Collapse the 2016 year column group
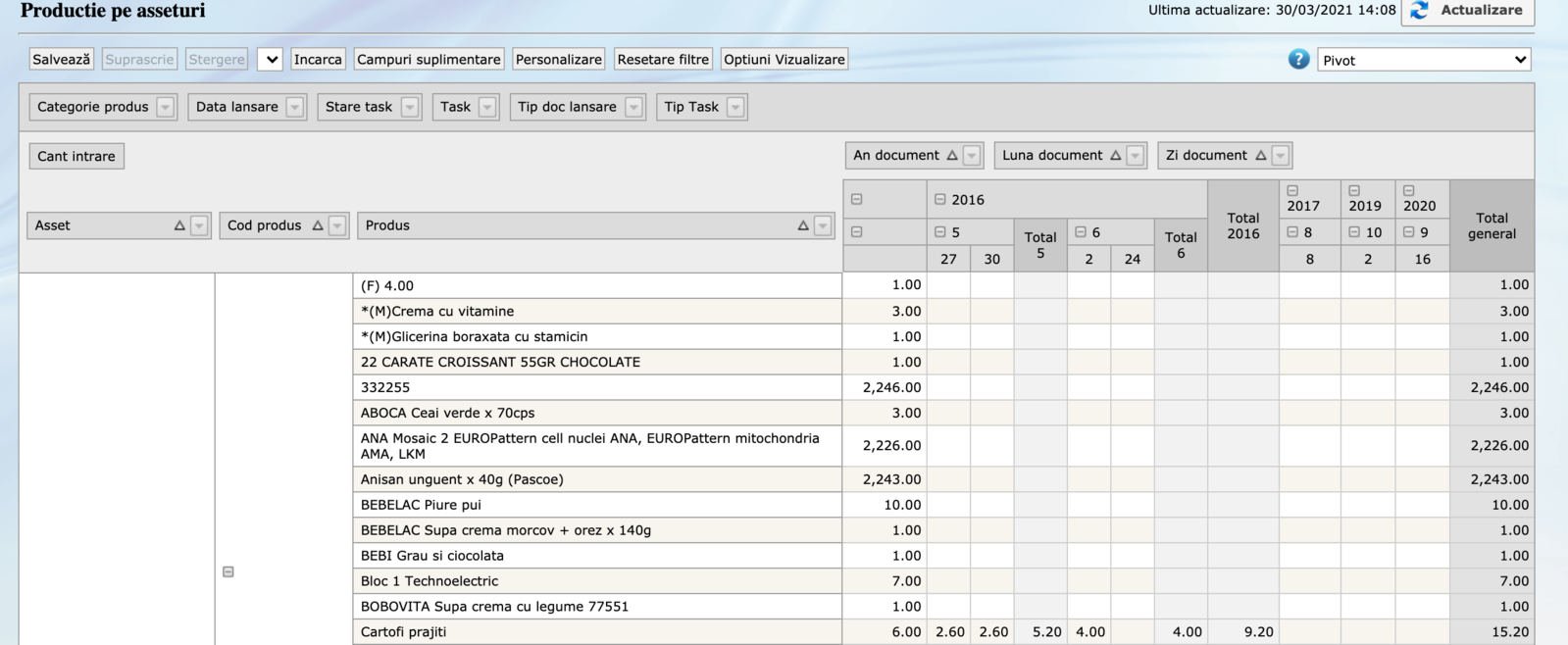The height and width of the screenshot is (645, 1568). (939, 199)
